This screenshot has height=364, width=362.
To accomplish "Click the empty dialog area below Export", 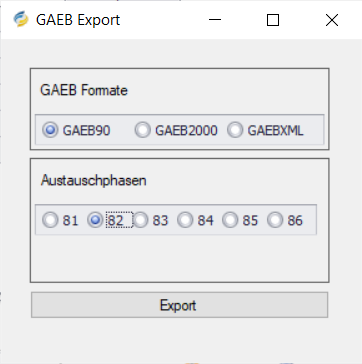I will click(x=179, y=338).
